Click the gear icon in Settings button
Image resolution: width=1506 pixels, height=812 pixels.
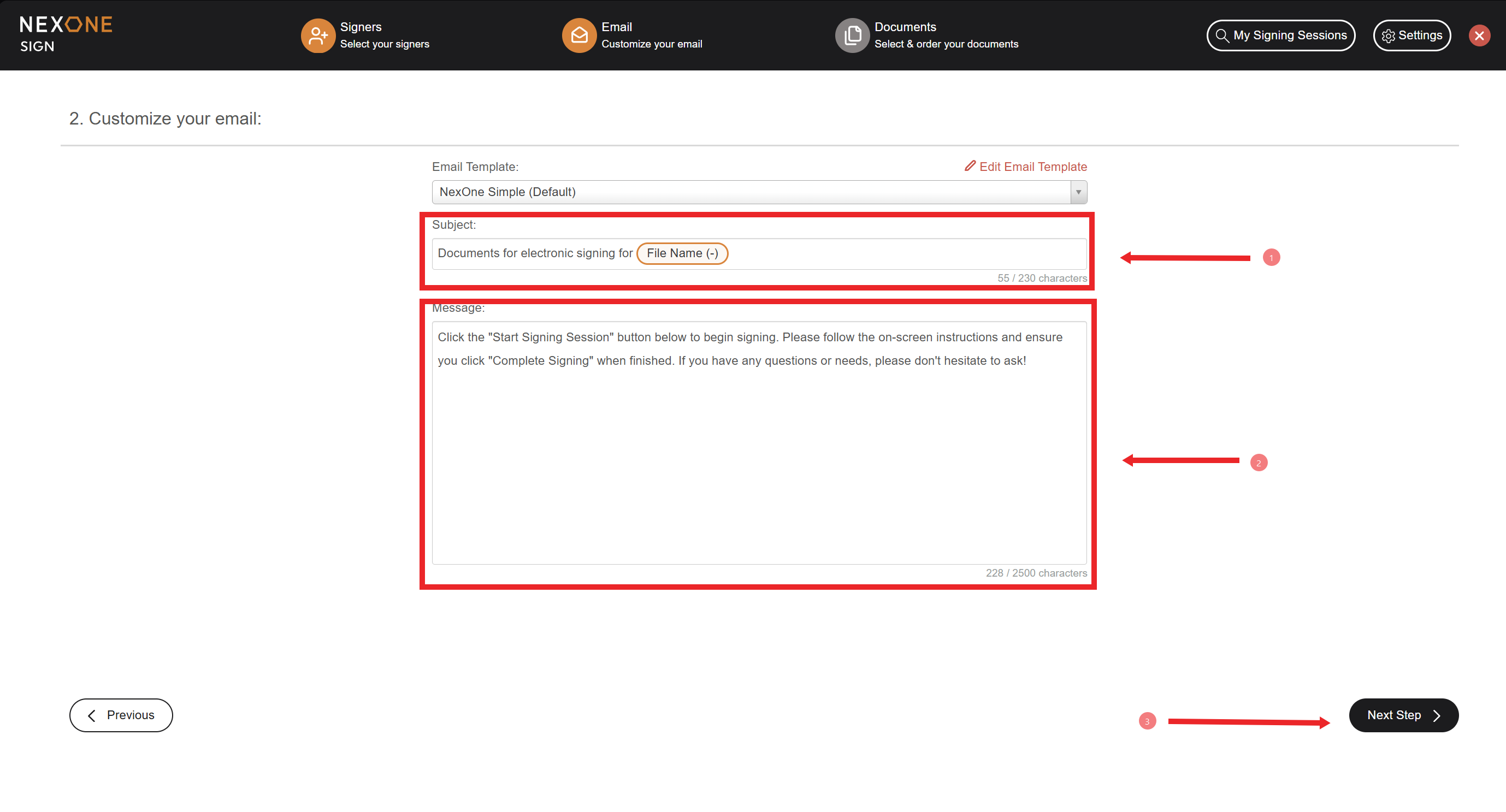tap(1388, 36)
